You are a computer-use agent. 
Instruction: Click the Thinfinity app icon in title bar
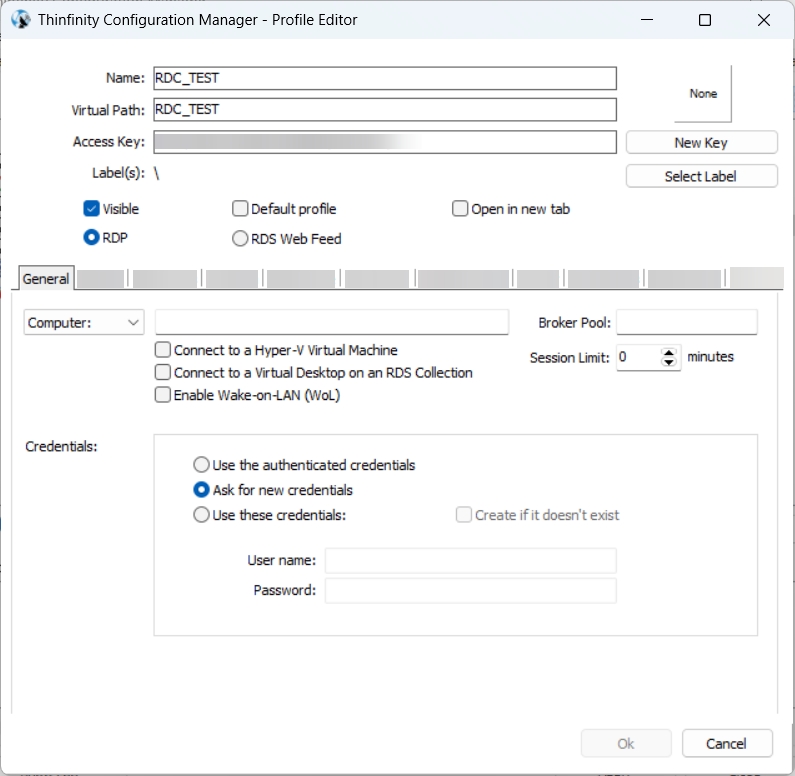(20, 20)
